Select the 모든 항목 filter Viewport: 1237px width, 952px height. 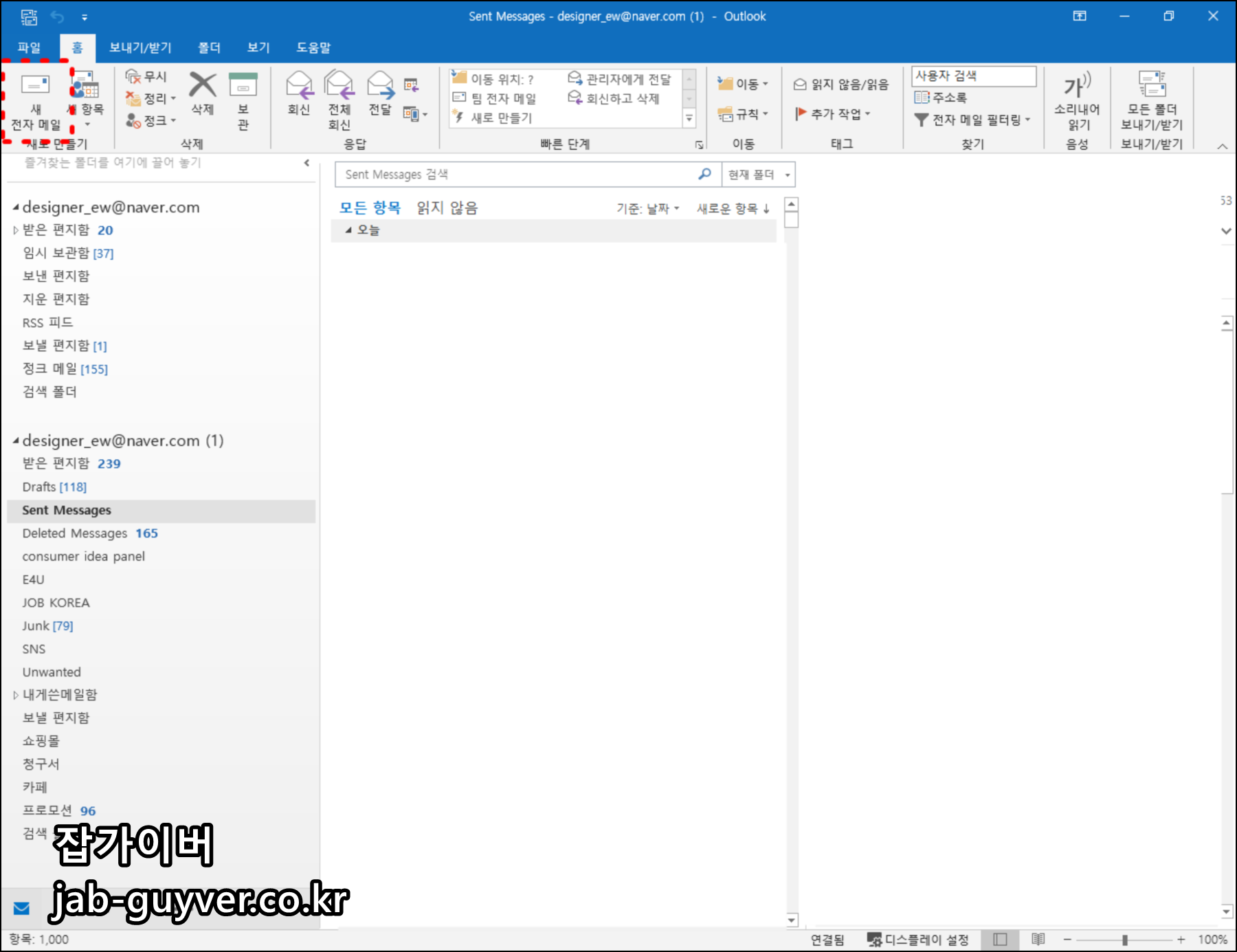pos(370,207)
